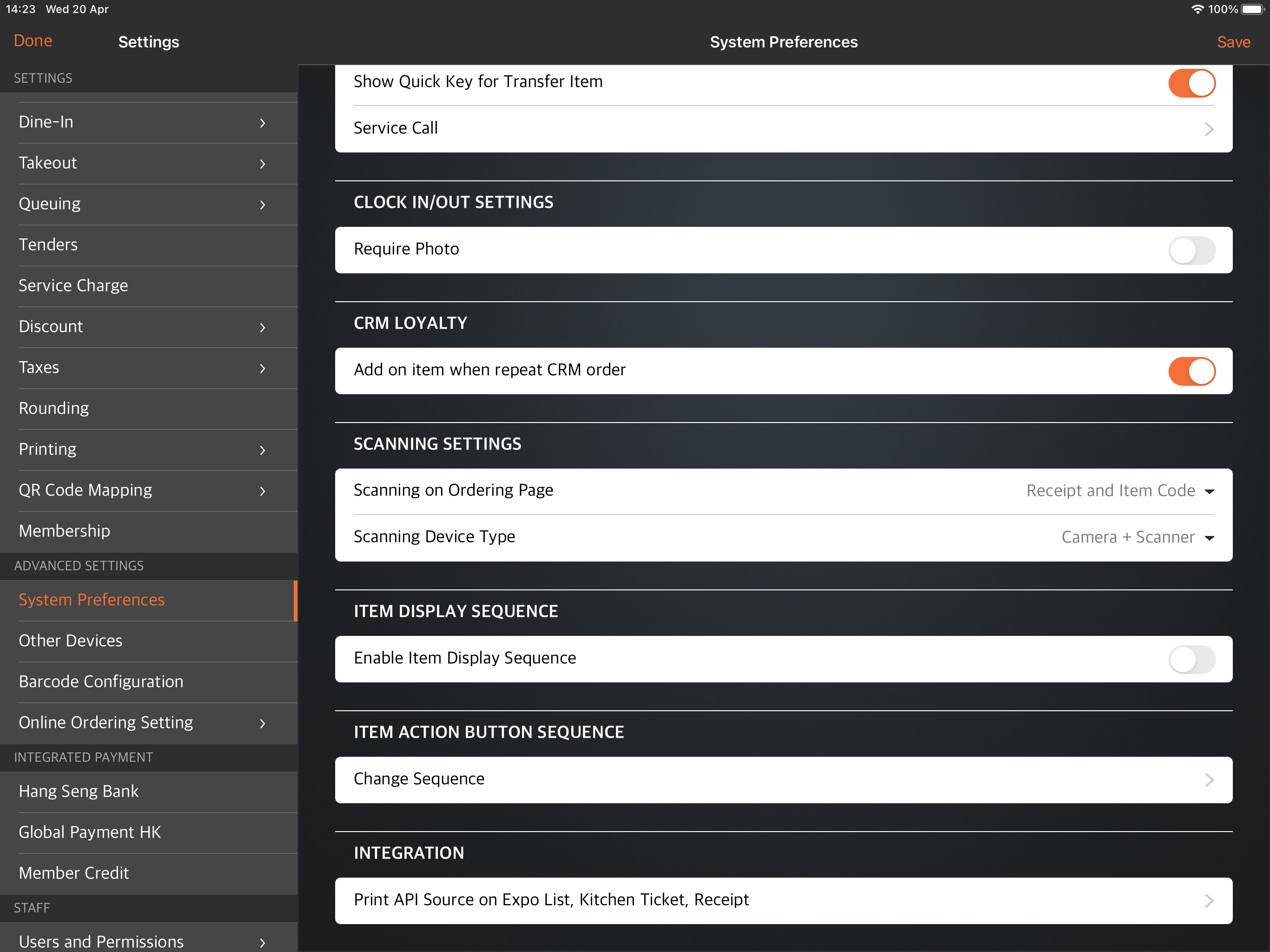
Task: Click the battery status icon
Action: pos(1253,9)
